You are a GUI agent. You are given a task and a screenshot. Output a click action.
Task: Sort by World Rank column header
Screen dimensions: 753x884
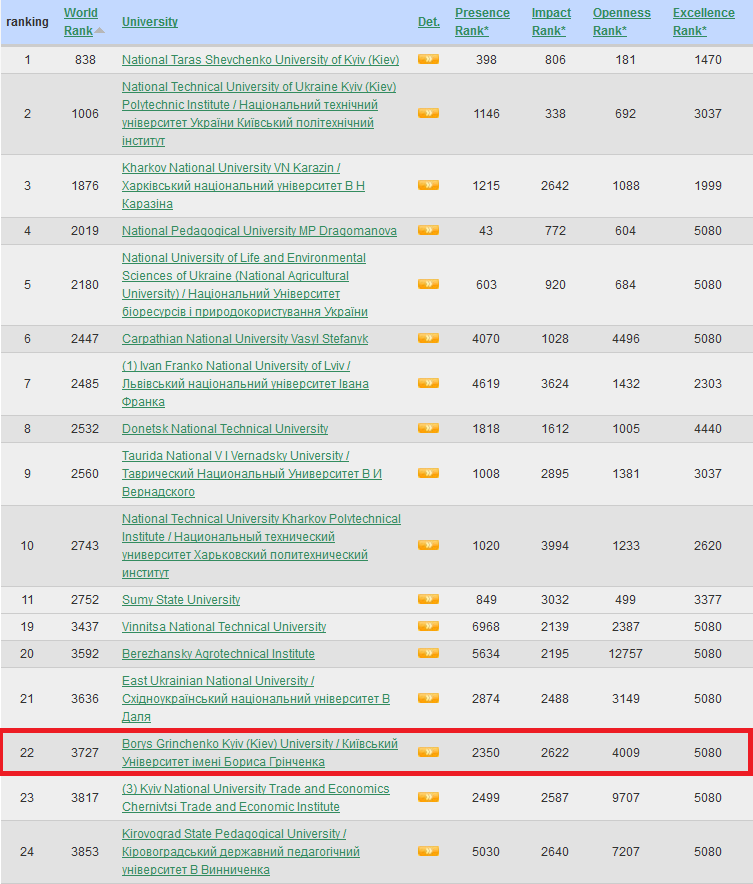point(80,21)
